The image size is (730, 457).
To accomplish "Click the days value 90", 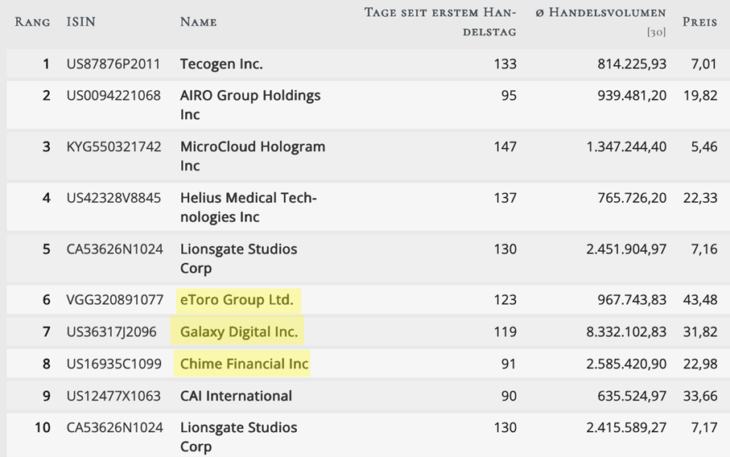I will 509,396.
